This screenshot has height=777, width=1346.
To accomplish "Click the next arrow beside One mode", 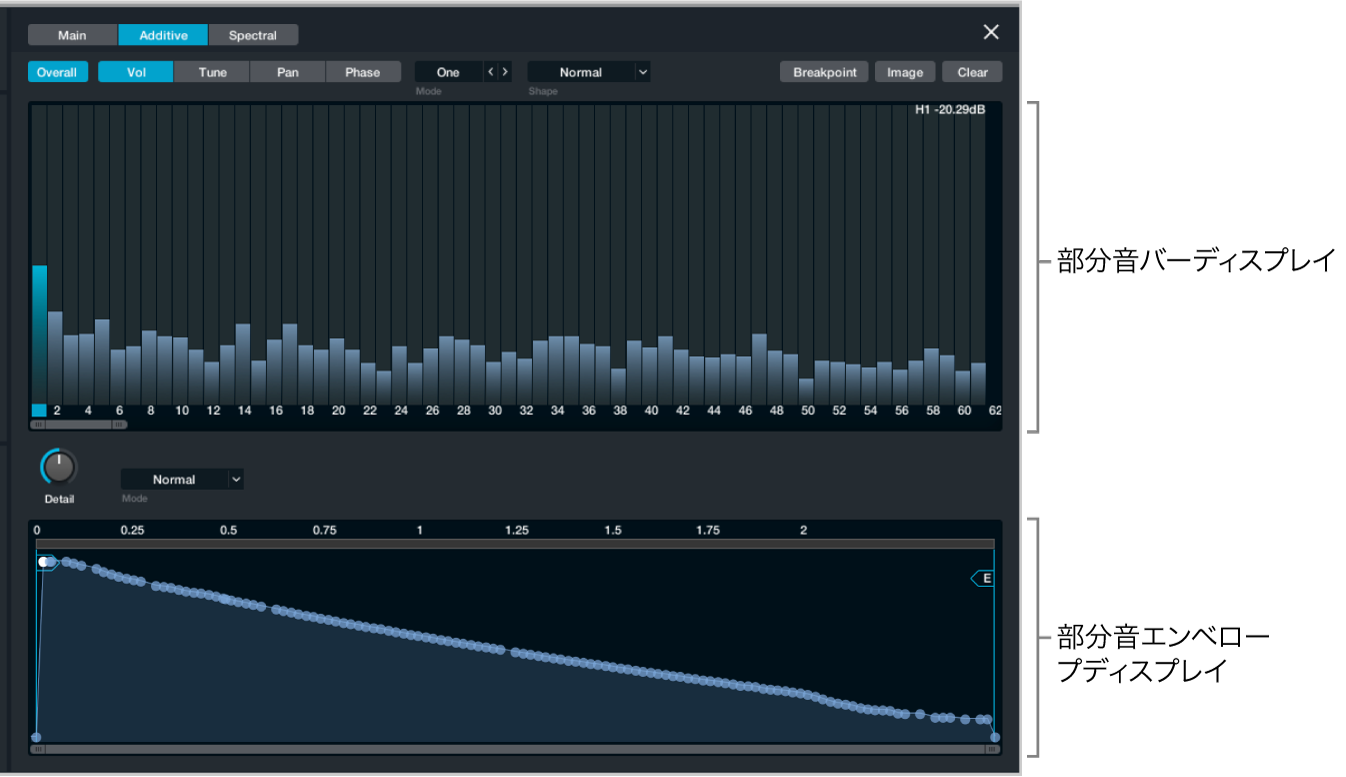I will pyautogui.click(x=505, y=72).
